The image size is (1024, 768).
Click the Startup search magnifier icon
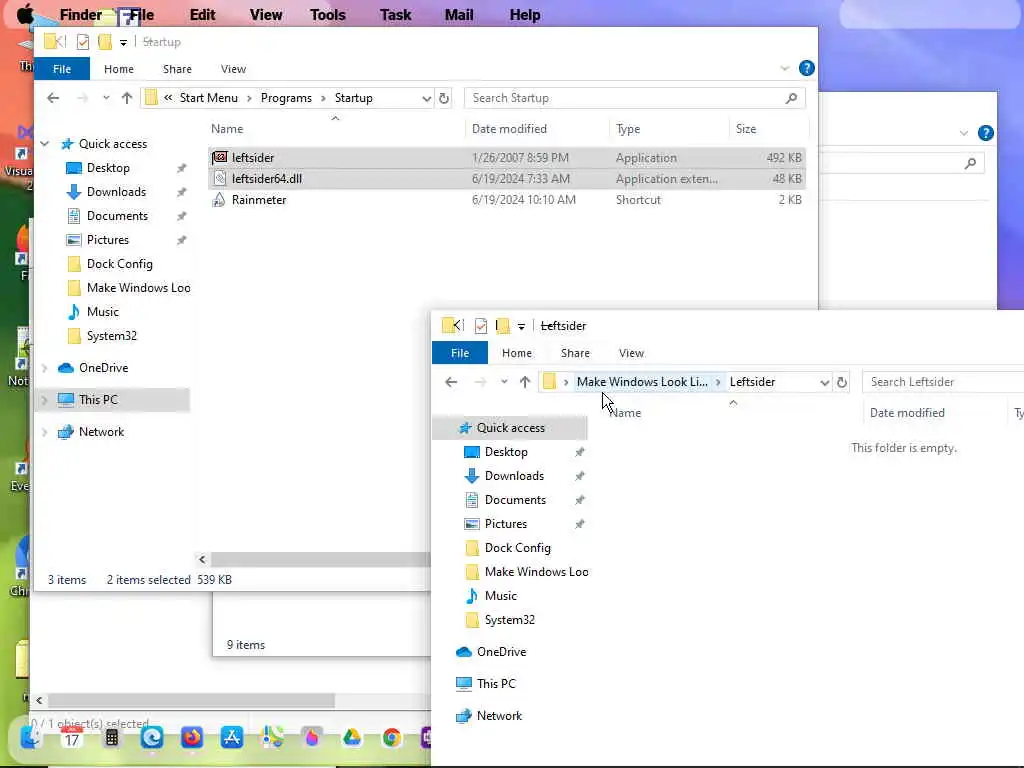click(x=792, y=98)
